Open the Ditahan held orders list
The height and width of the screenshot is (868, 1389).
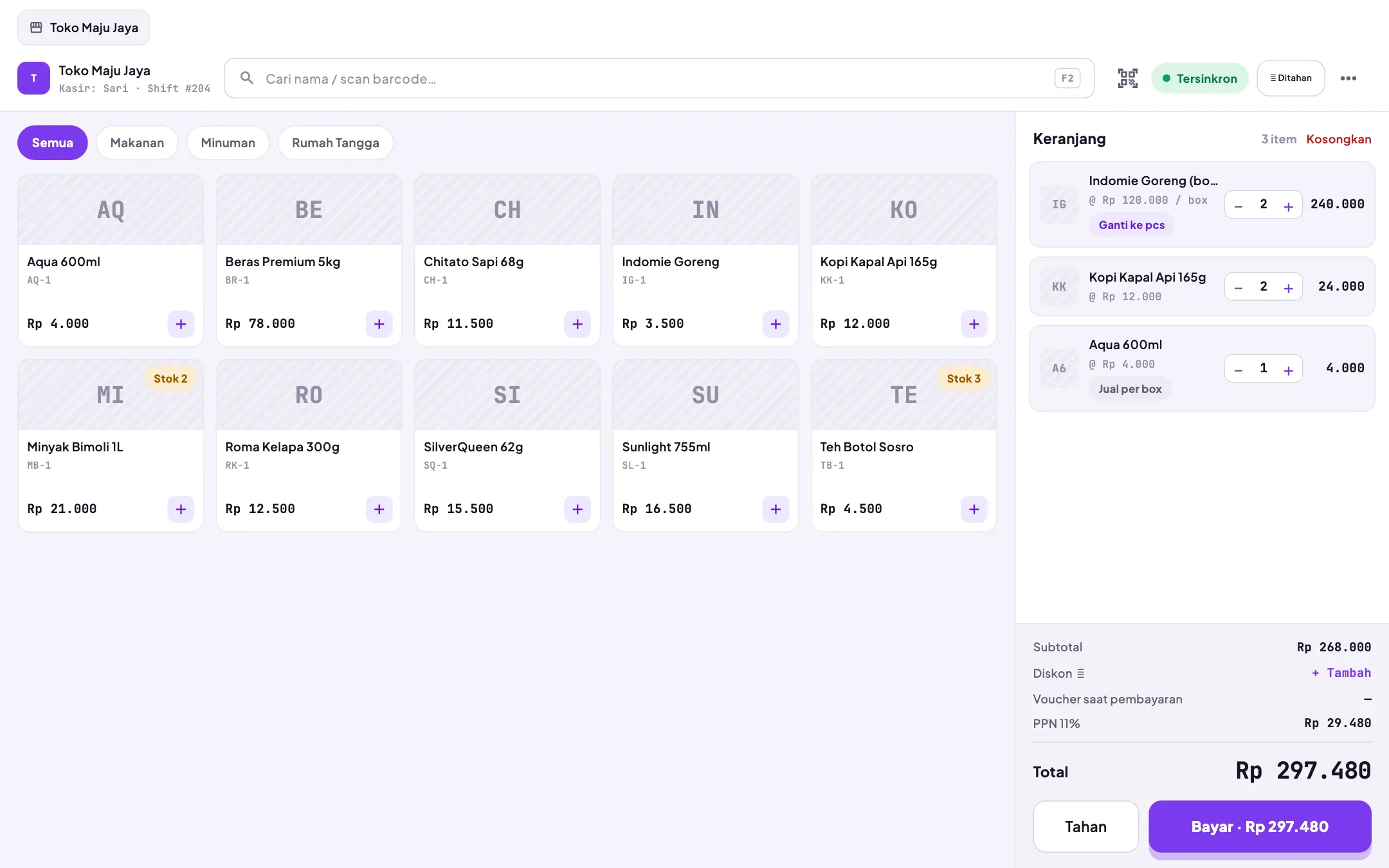1291,78
